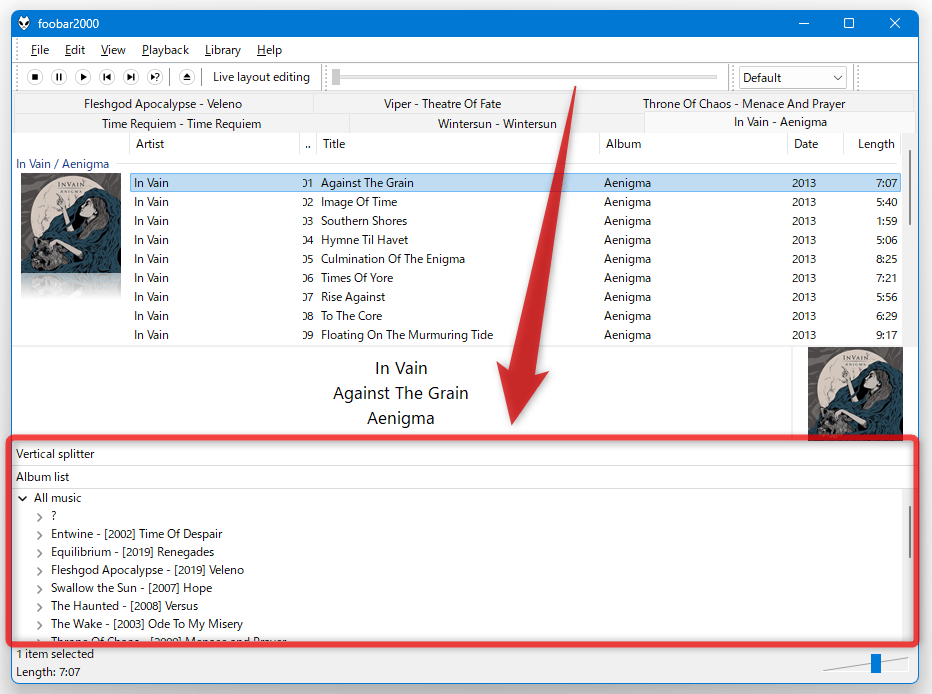Open the Library menu
This screenshot has height=694, width=932.
pyautogui.click(x=223, y=50)
